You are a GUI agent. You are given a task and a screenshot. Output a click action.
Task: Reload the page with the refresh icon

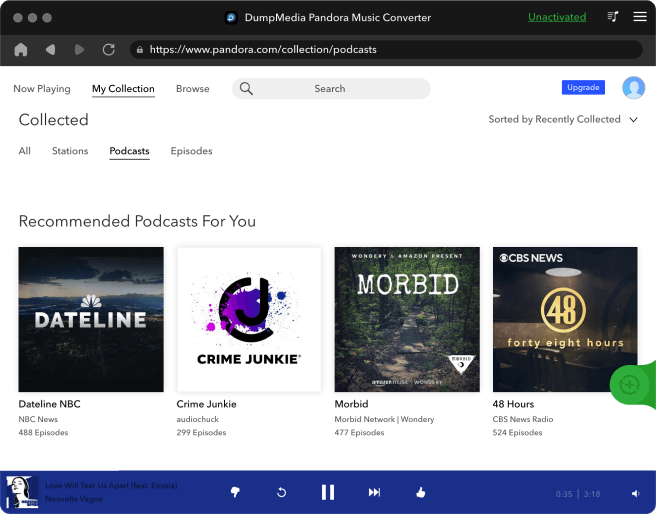click(108, 49)
